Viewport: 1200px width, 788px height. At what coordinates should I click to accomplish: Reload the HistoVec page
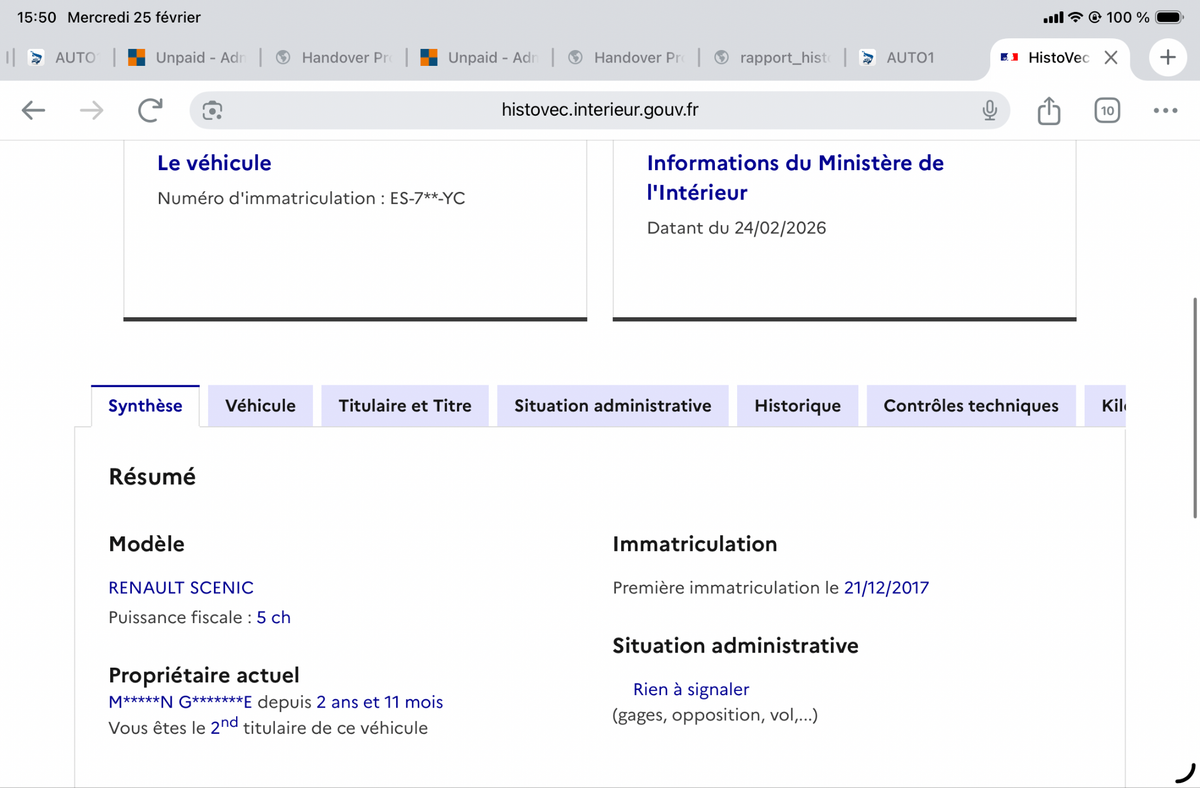[x=149, y=110]
